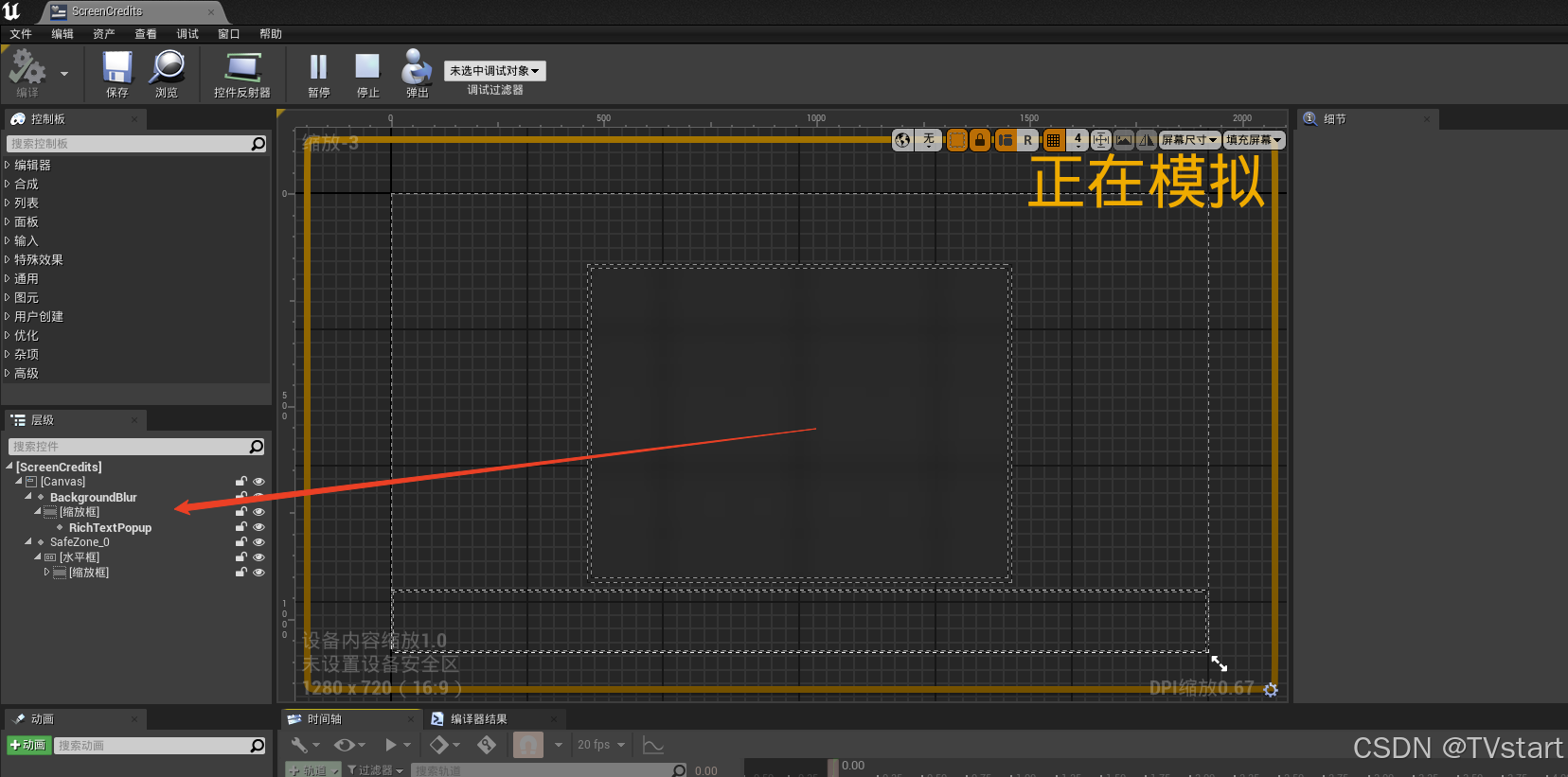This screenshot has width=1568, height=777.
Task: Toggle grid snapping icon in designer
Action: click(x=1053, y=140)
